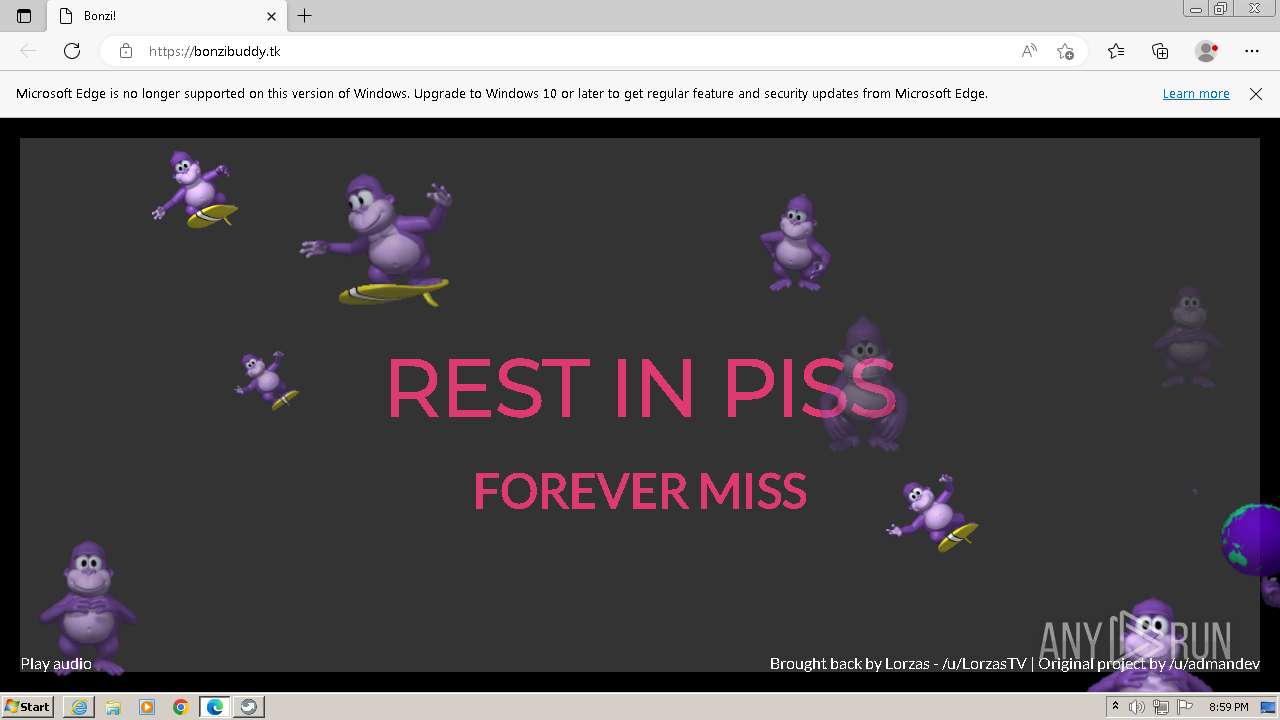Open Edge Settings and more menu
Viewport: 1280px width, 720px height.
[1252, 51]
